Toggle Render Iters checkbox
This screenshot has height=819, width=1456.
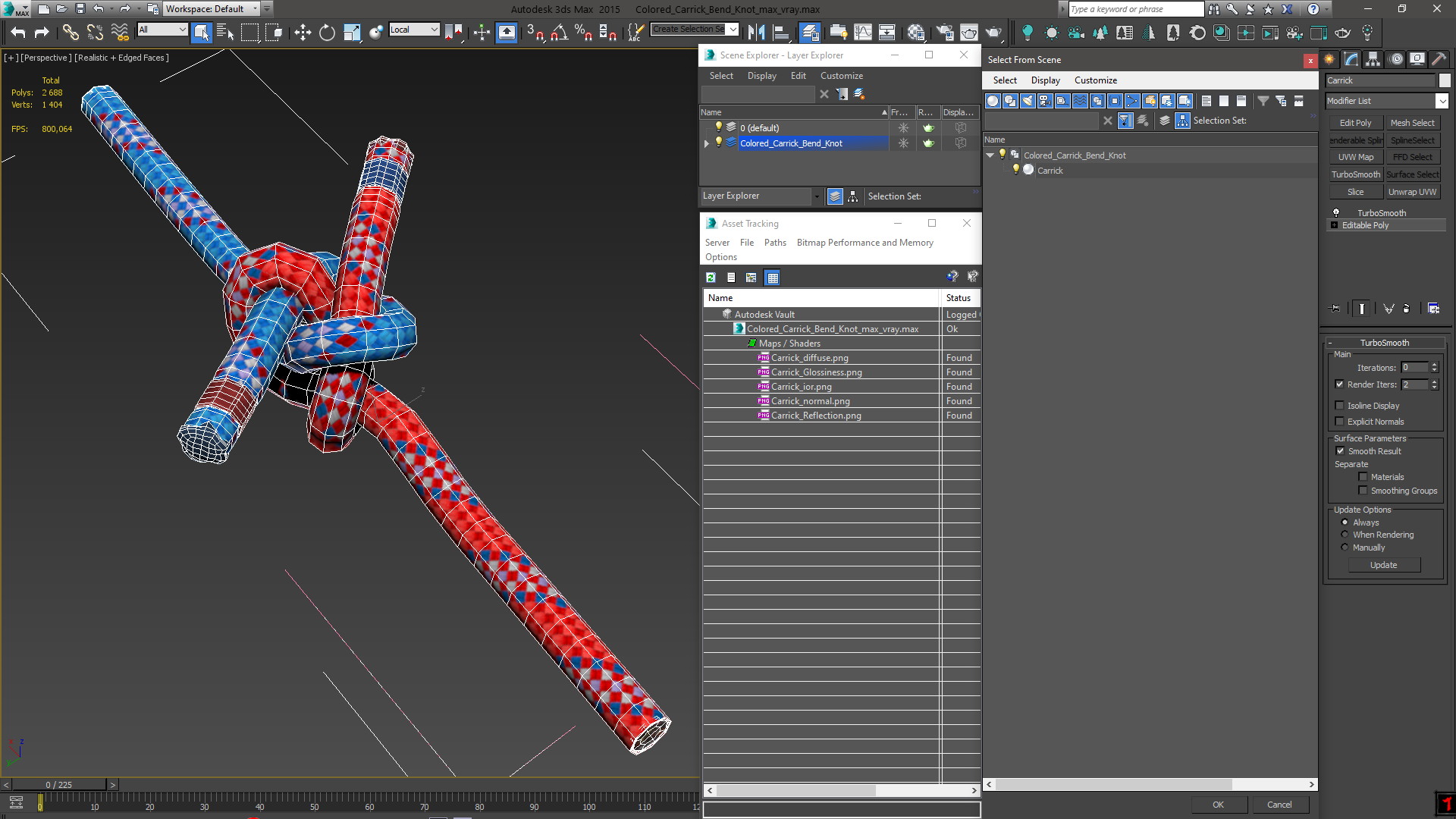pyautogui.click(x=1339, y=384)
